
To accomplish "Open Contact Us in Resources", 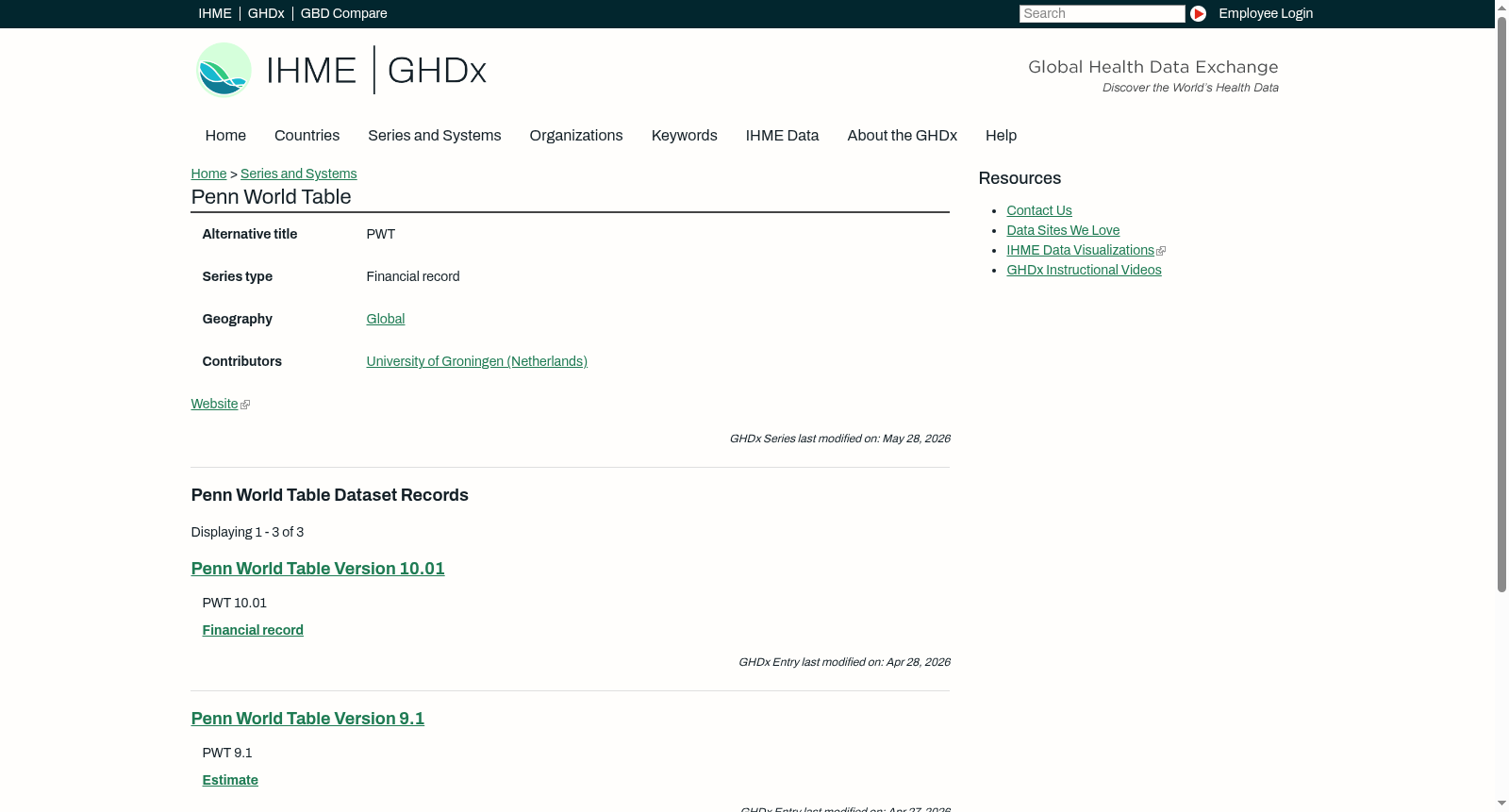I will 1039,210.
